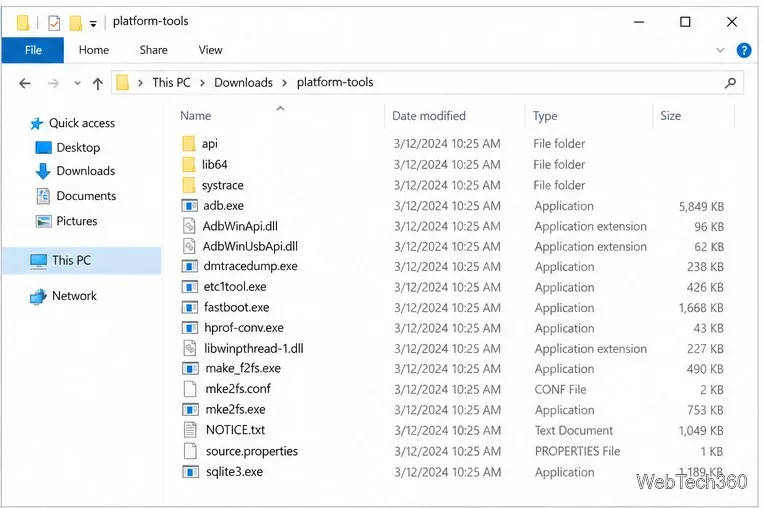The image size is (764, 508).
Task: Click Downloads in the address bar
Action: (244, 83)
